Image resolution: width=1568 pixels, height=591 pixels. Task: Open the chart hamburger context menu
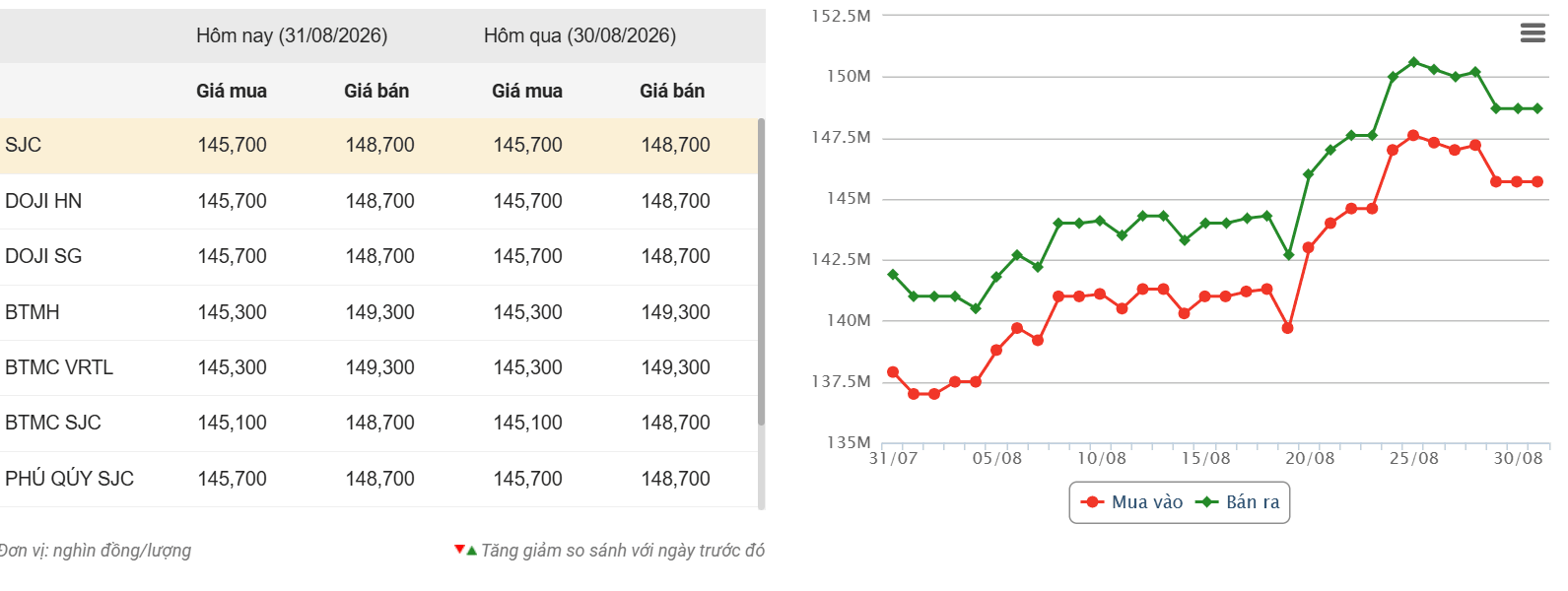(x=1533, y=33)
